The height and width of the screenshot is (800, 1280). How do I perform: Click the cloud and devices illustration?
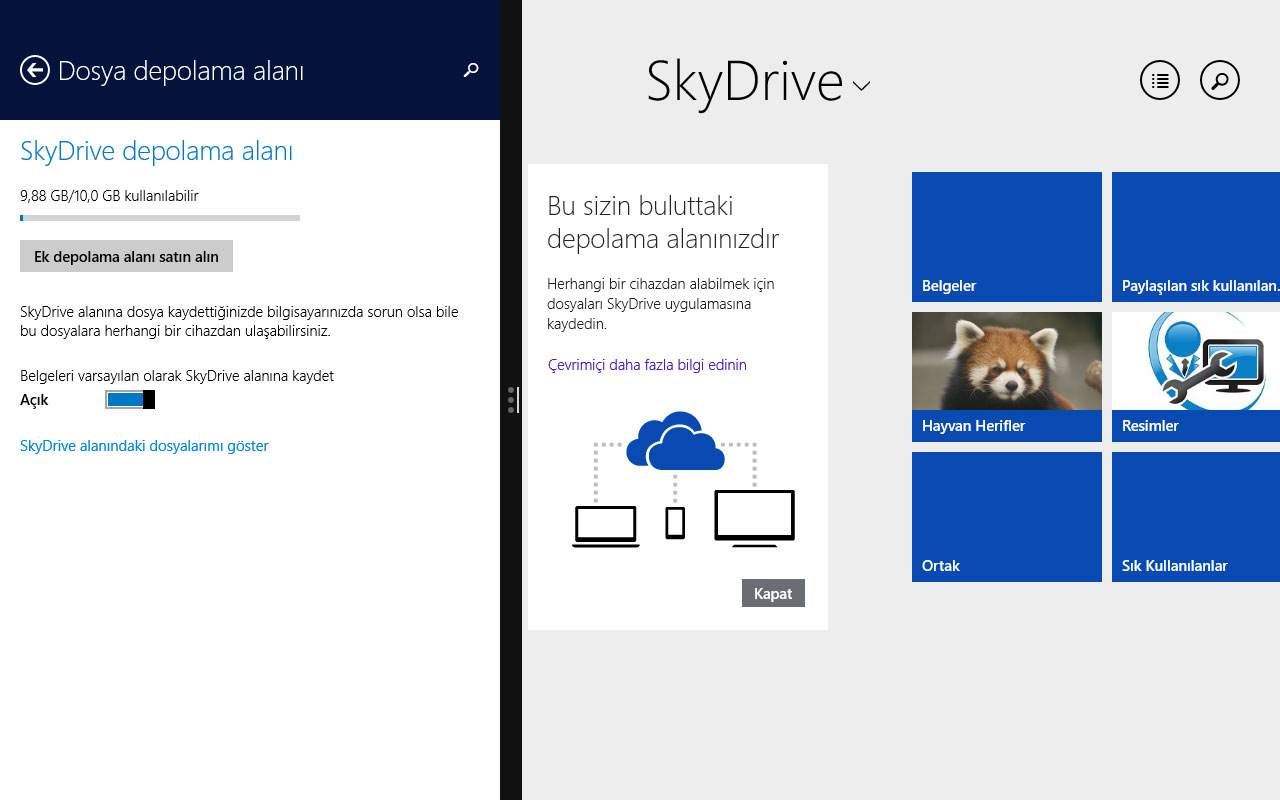click(x=683, y=479)
